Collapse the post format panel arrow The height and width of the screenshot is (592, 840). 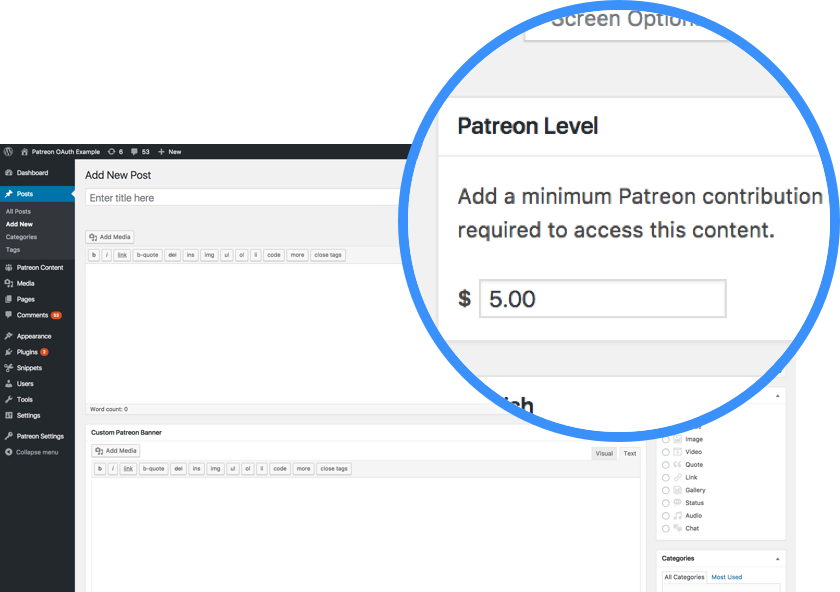[778, 396]
